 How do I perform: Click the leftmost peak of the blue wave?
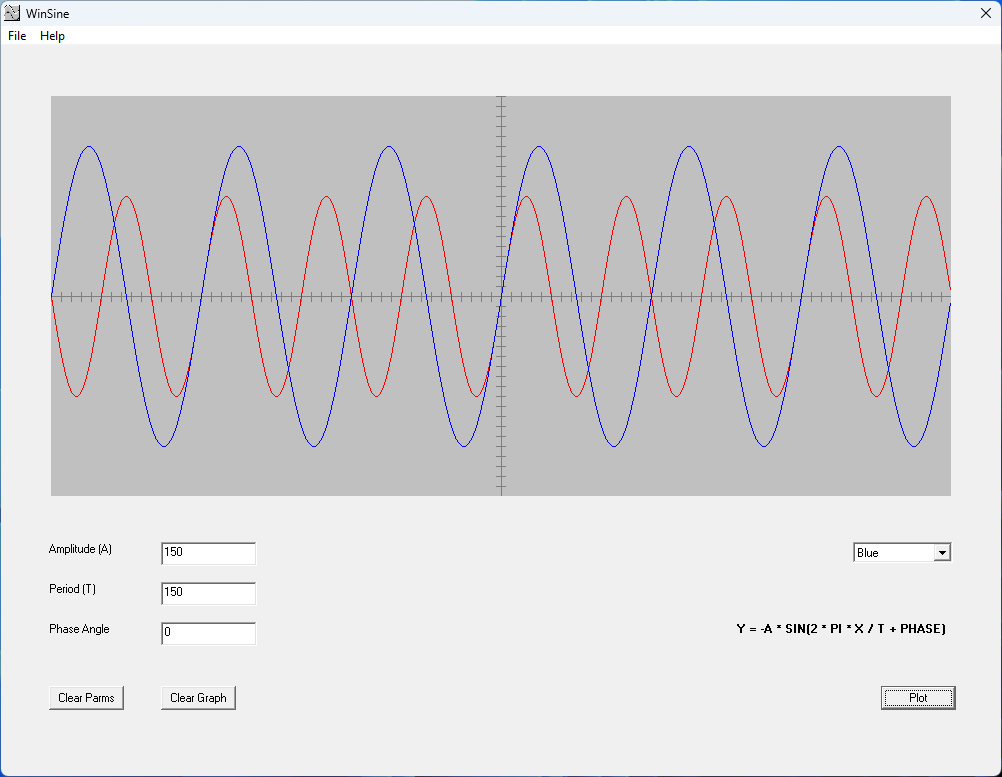coord(89,147)
